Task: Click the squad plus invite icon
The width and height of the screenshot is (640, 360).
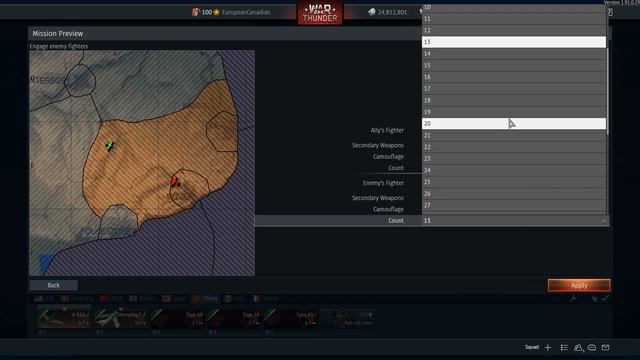Action: pos(548,347)
